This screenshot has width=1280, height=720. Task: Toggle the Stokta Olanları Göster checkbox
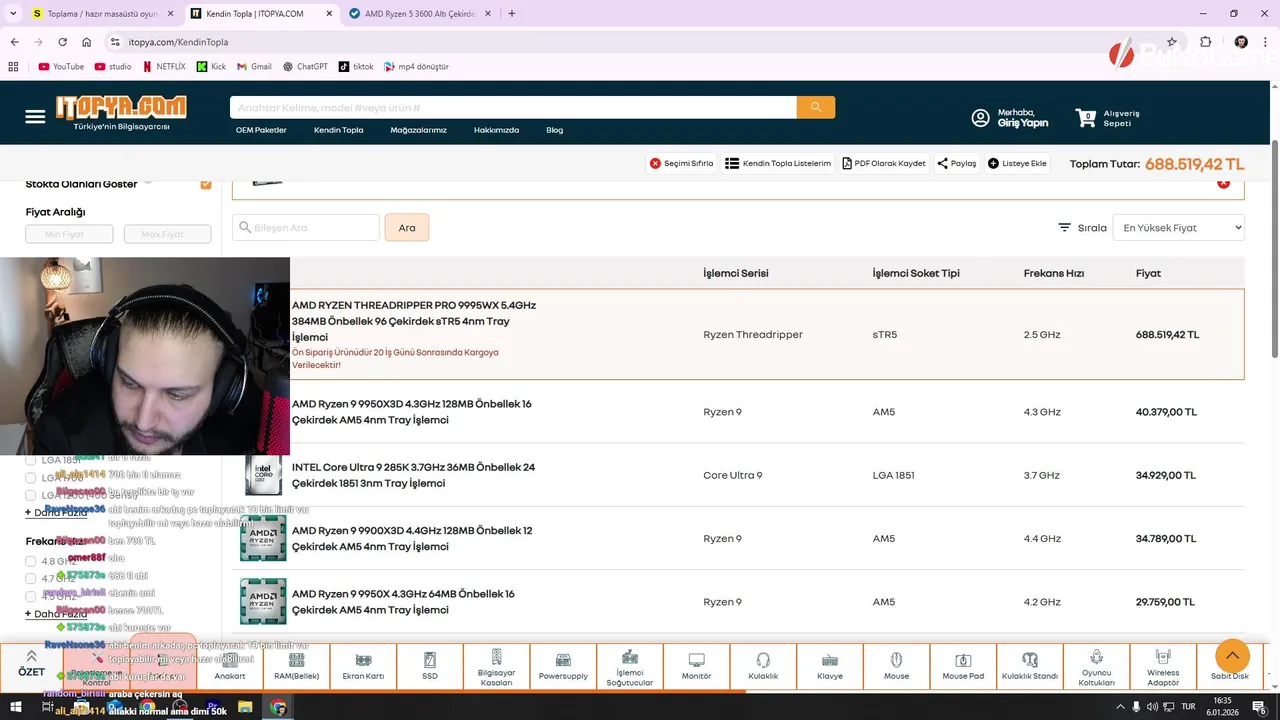(x=206, y=184)
